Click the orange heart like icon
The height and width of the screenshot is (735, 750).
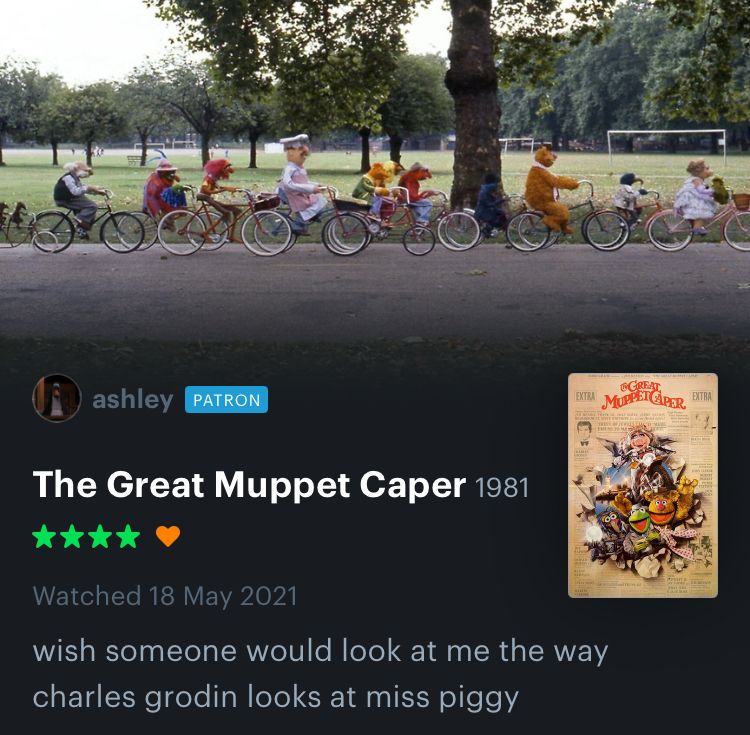click(168, 536)
